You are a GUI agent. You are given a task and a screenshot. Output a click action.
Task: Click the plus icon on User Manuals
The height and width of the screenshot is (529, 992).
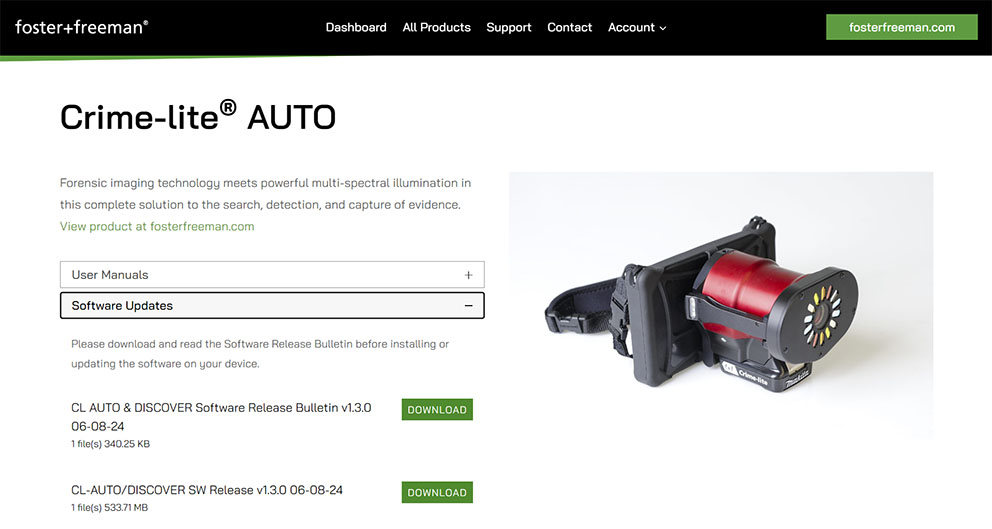pos(468,275)
